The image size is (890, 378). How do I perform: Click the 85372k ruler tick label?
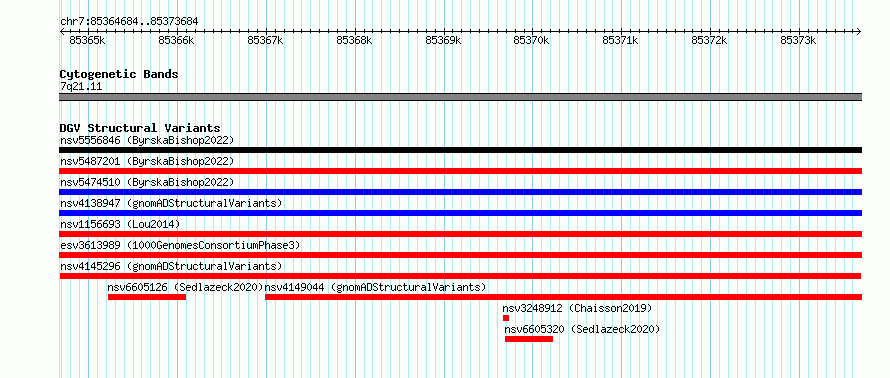(x=710, y=40)
